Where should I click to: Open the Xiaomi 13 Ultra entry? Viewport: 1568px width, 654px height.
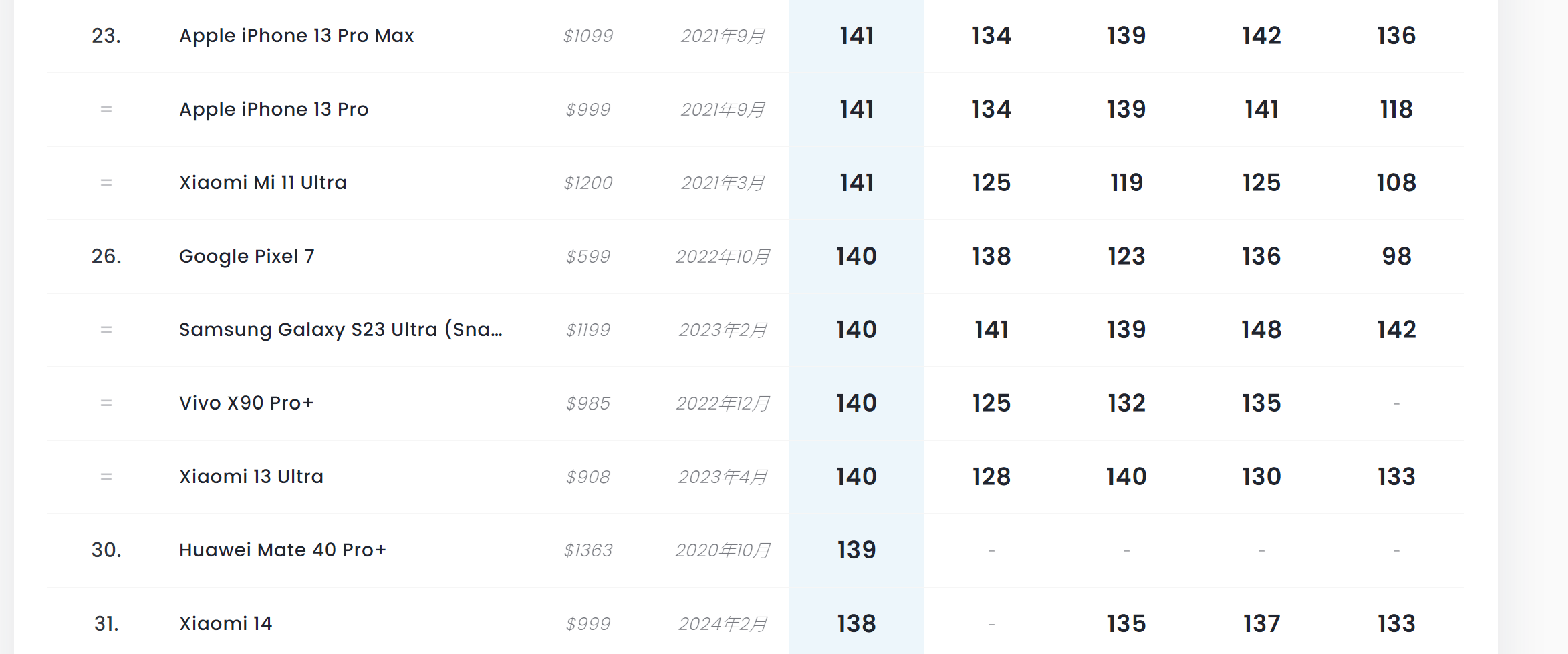[x=251, y=476]
